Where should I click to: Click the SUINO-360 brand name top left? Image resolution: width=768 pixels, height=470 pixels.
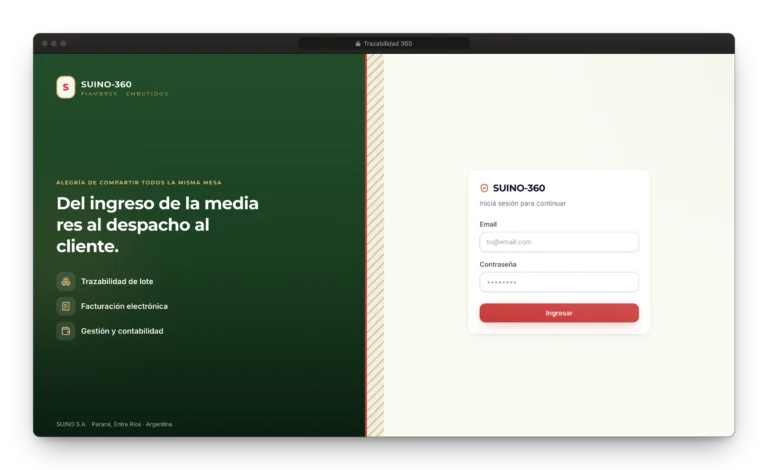[x=106, y=84]
